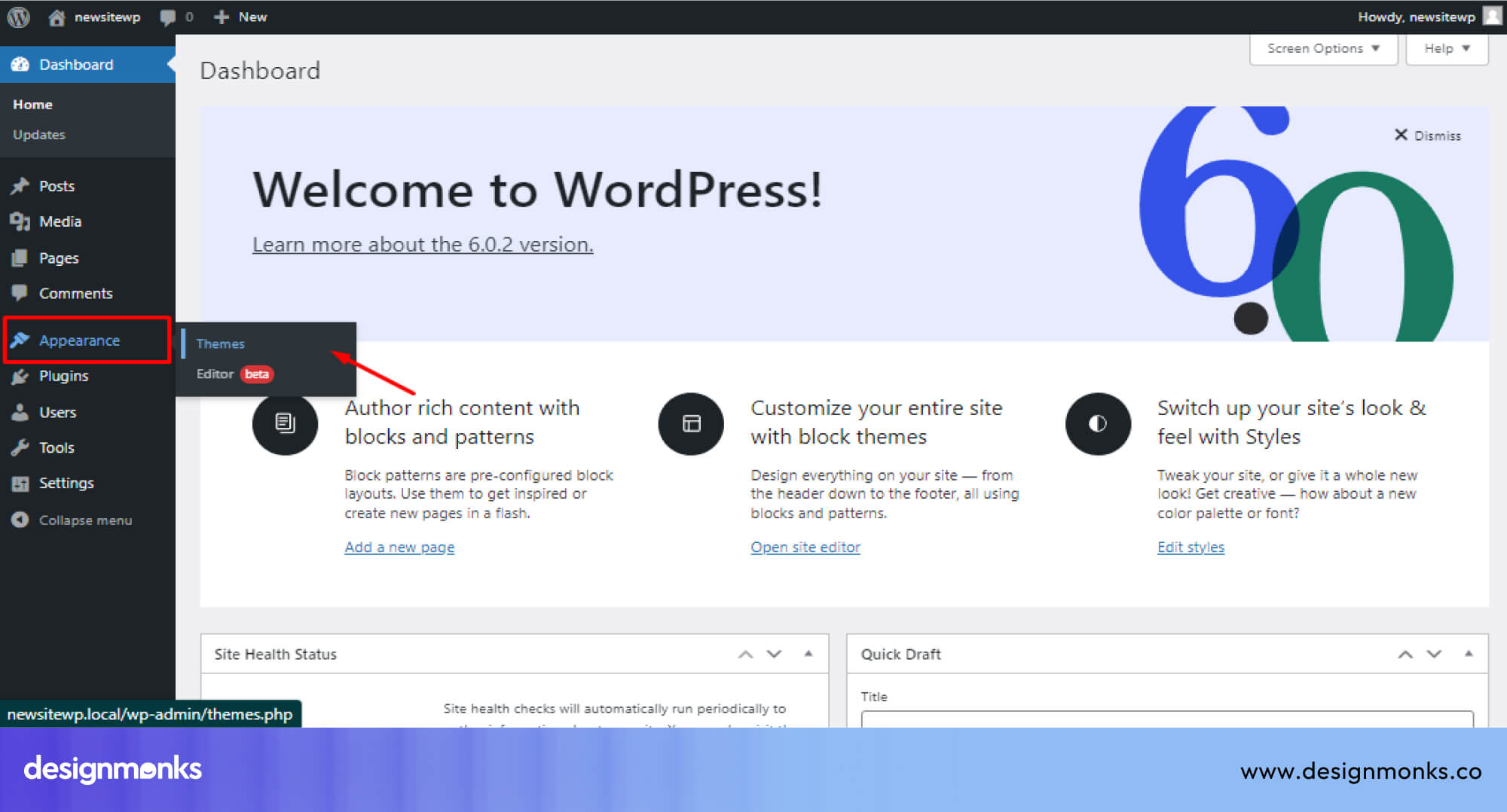Click the Comments icon in sidebar
The height and width of the screenshot is (812, 1507).
click(x=20, y=293)
